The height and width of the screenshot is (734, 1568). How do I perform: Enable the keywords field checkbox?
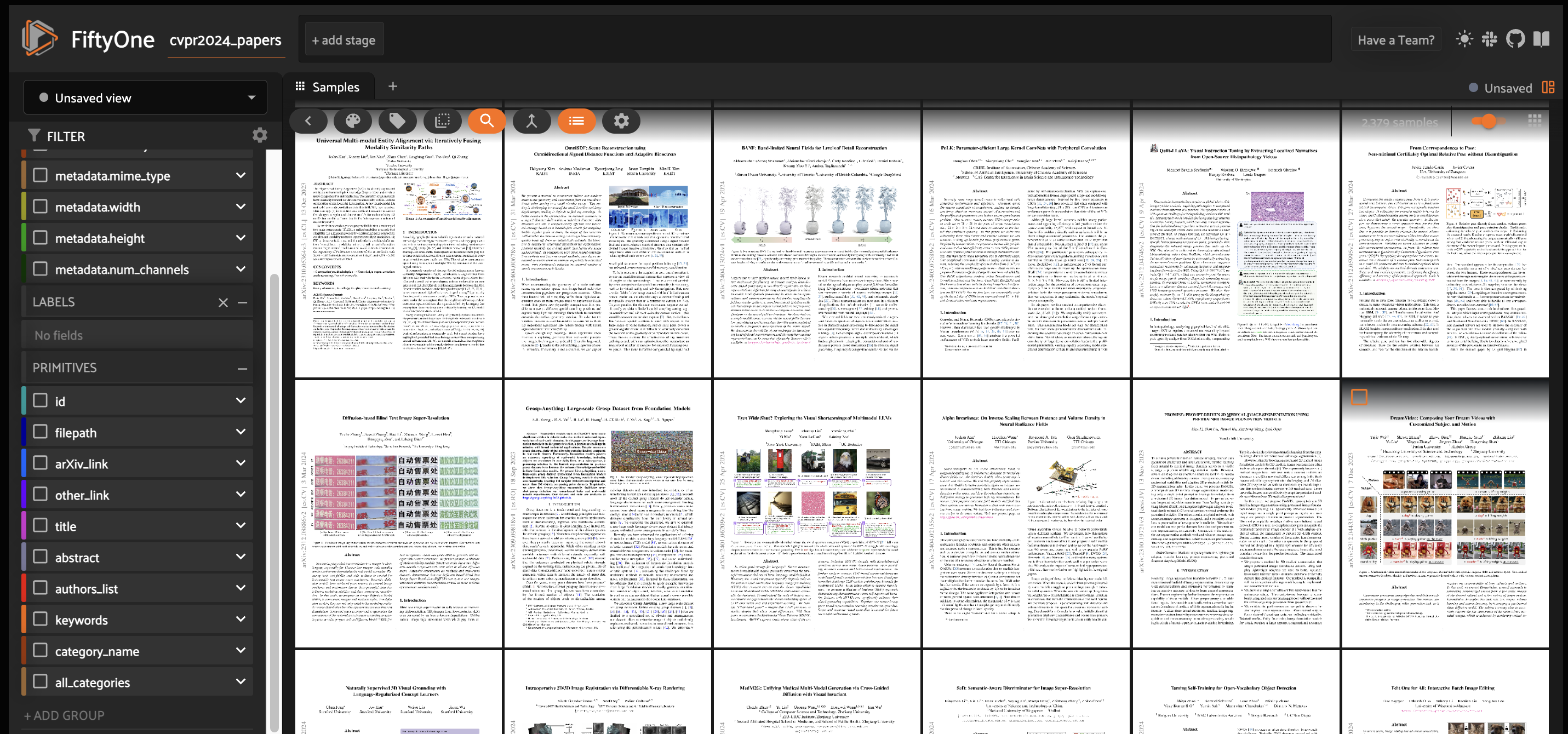pyautogui.click(x=40, y=619)
